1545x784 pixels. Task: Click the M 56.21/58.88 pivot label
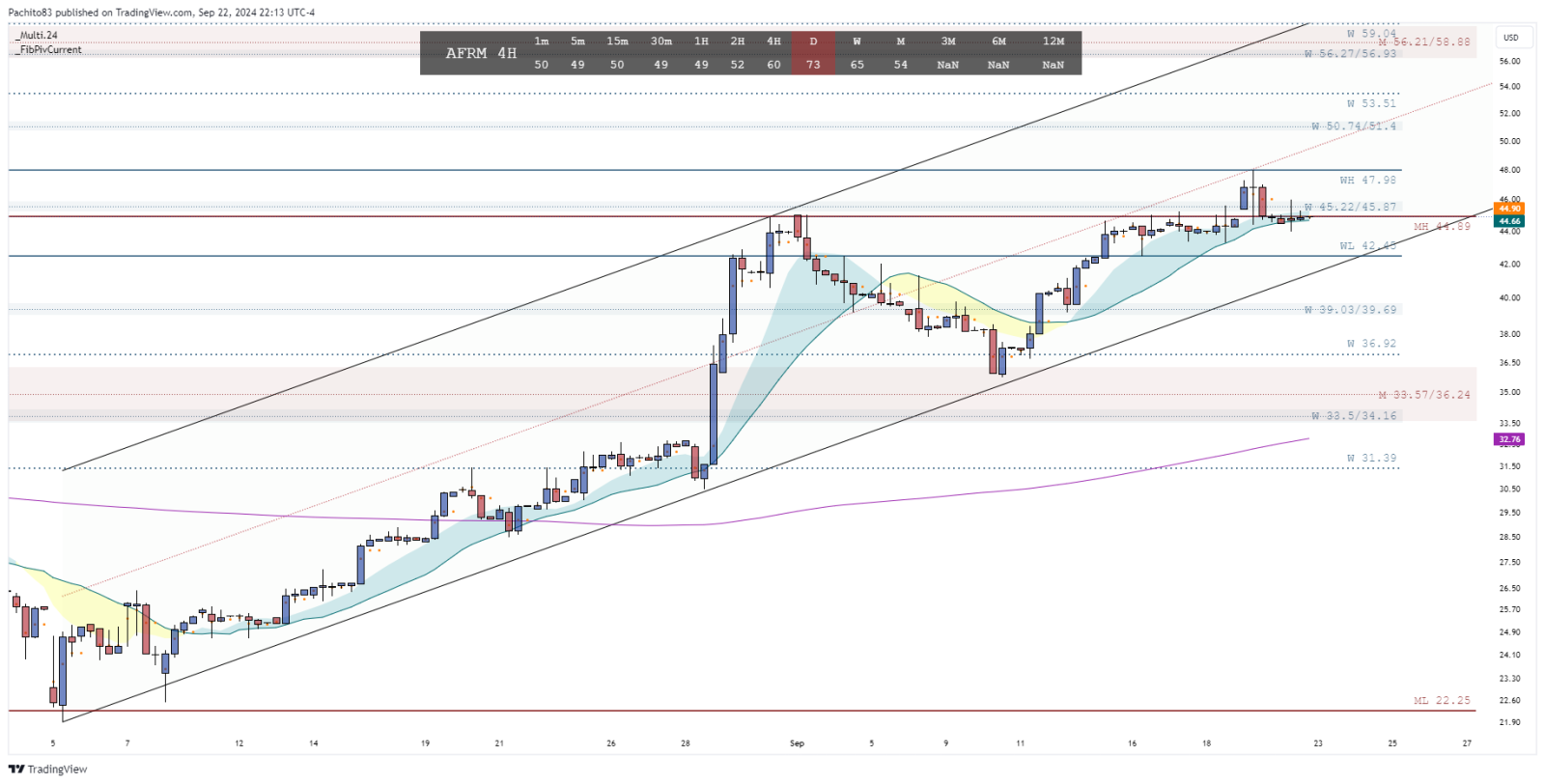(1424, 42)
